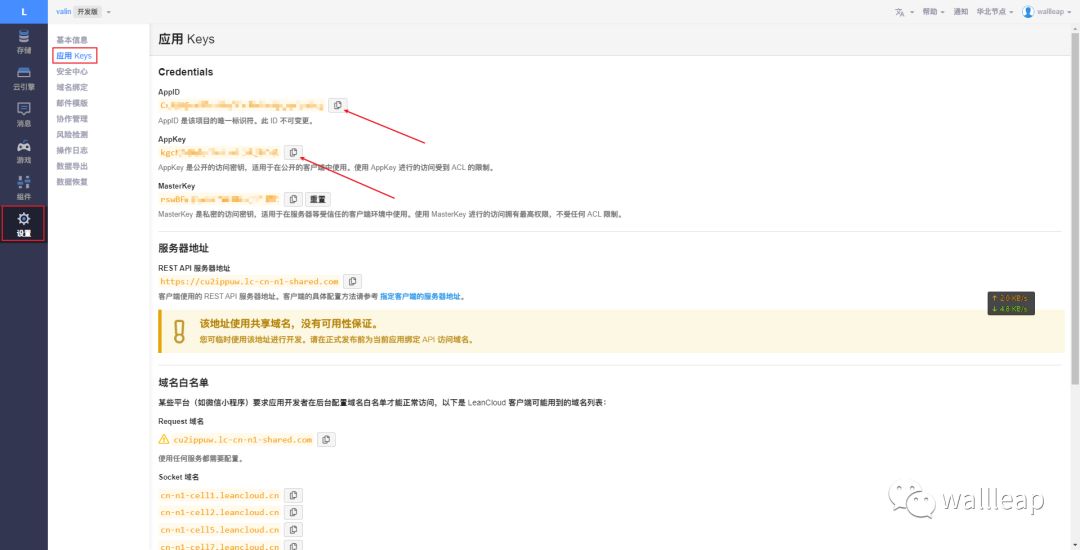Click the cn-n1-cell1.leancloud.cn domain text
Screen dimensions: 1080x550
click(x=220, y=496)
